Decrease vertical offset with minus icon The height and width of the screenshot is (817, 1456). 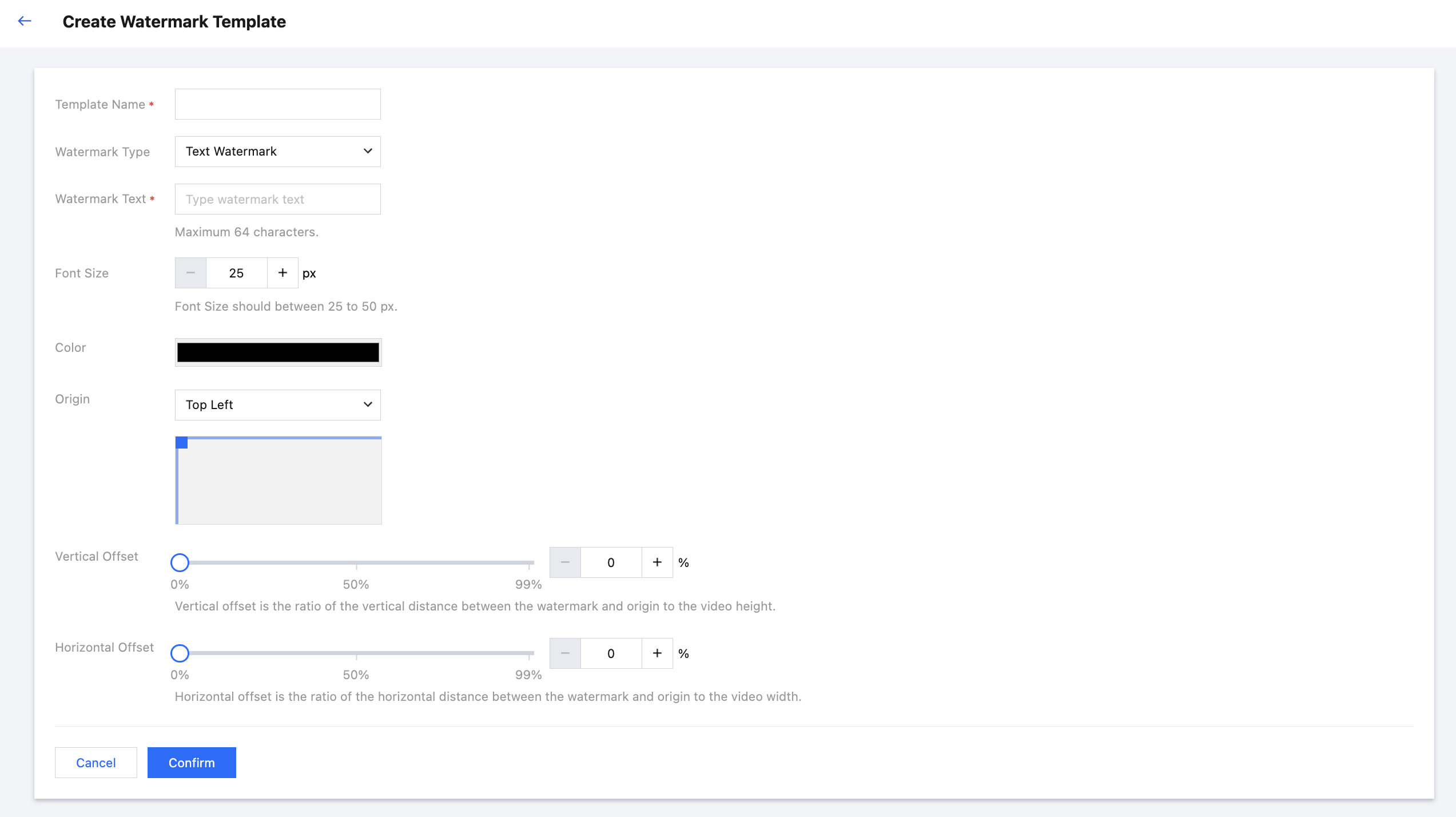point(565,562)
